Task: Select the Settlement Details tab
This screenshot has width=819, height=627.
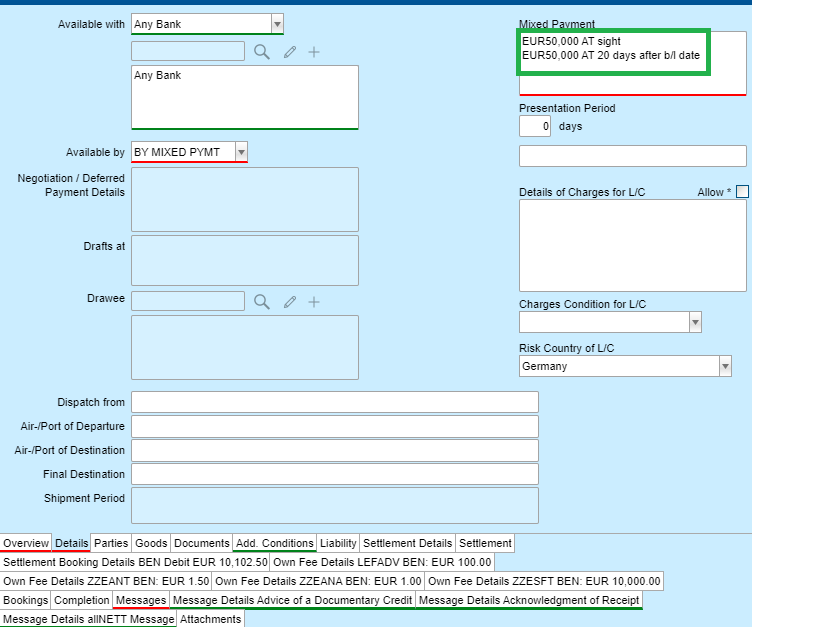Action: (x=407, y=543)
